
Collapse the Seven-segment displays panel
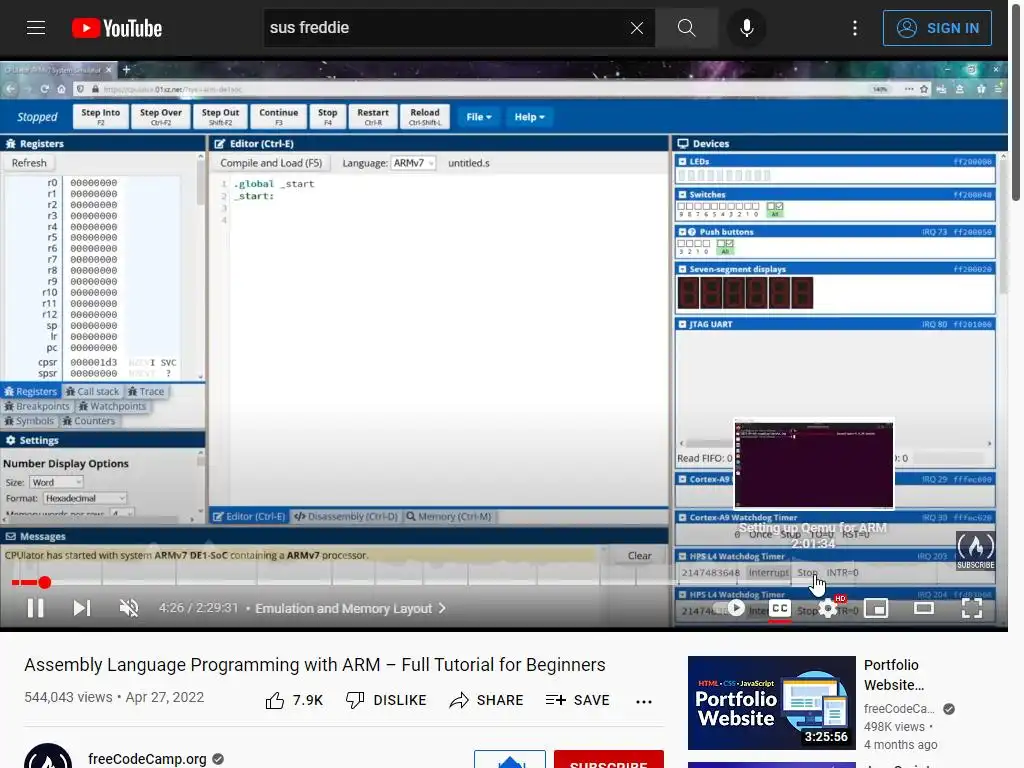tap(682, 269)
